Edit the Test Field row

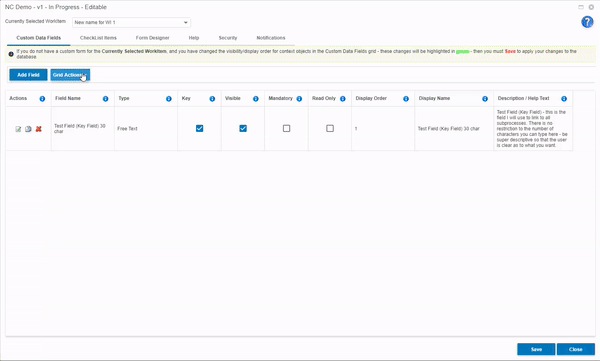point(18,129)
